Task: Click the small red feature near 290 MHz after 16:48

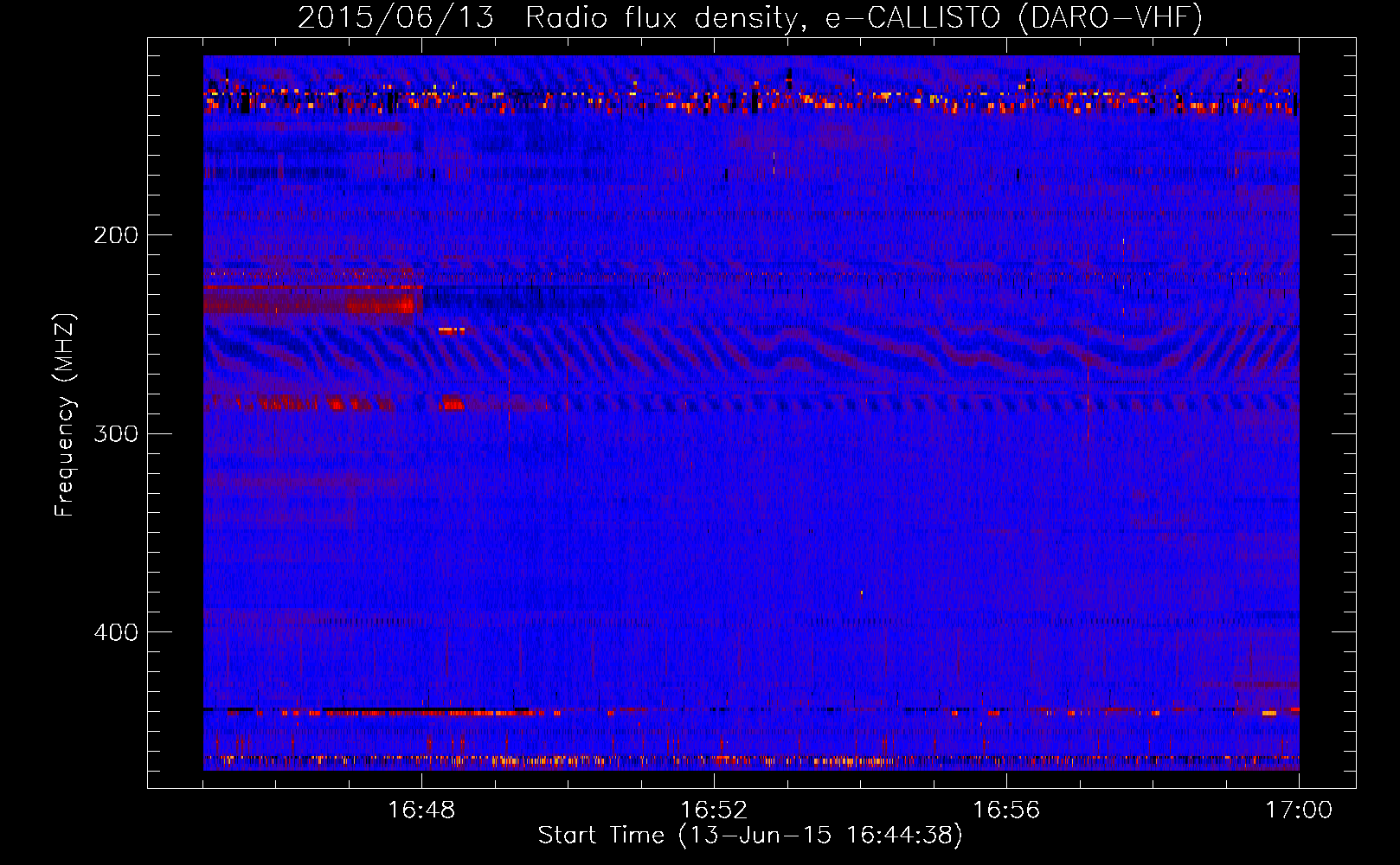Action: (x=452, y=403)
